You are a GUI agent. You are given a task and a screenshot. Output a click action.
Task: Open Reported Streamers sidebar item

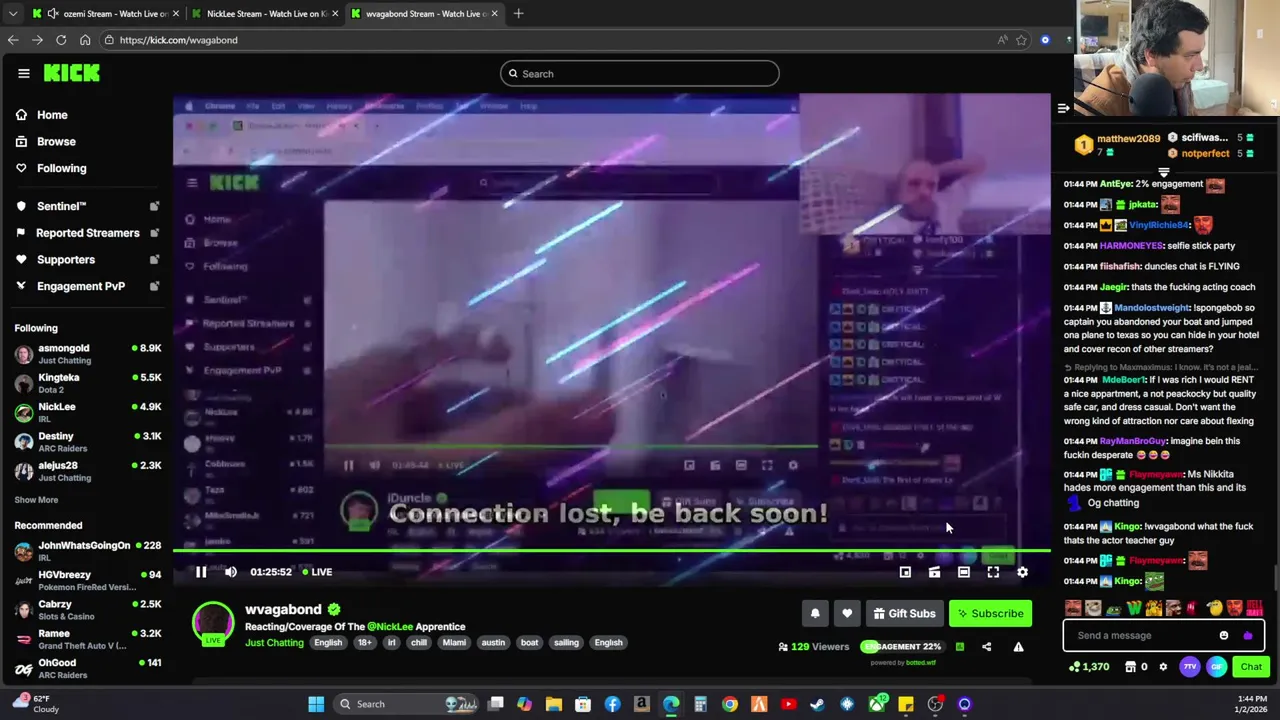(x=87, y=233)
